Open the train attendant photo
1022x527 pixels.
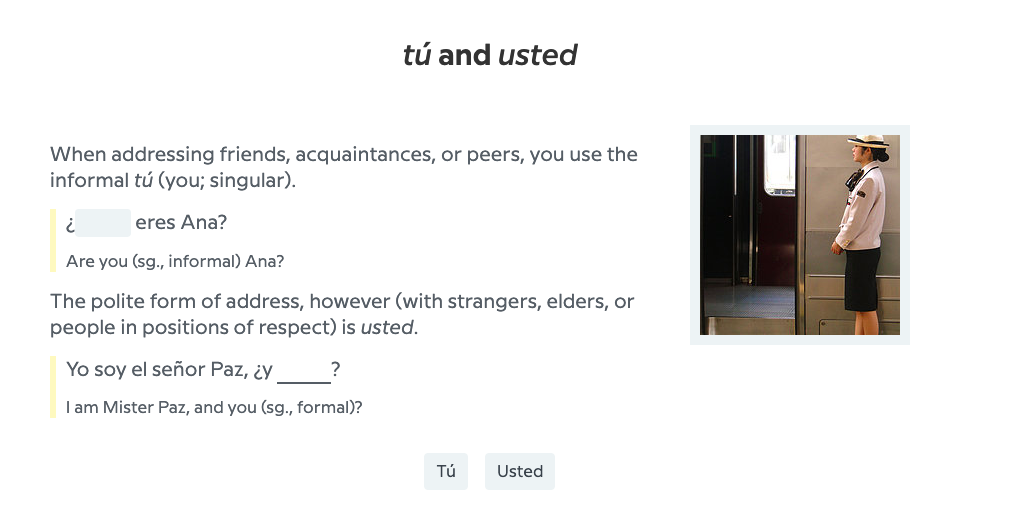click(x=800, y=235)
